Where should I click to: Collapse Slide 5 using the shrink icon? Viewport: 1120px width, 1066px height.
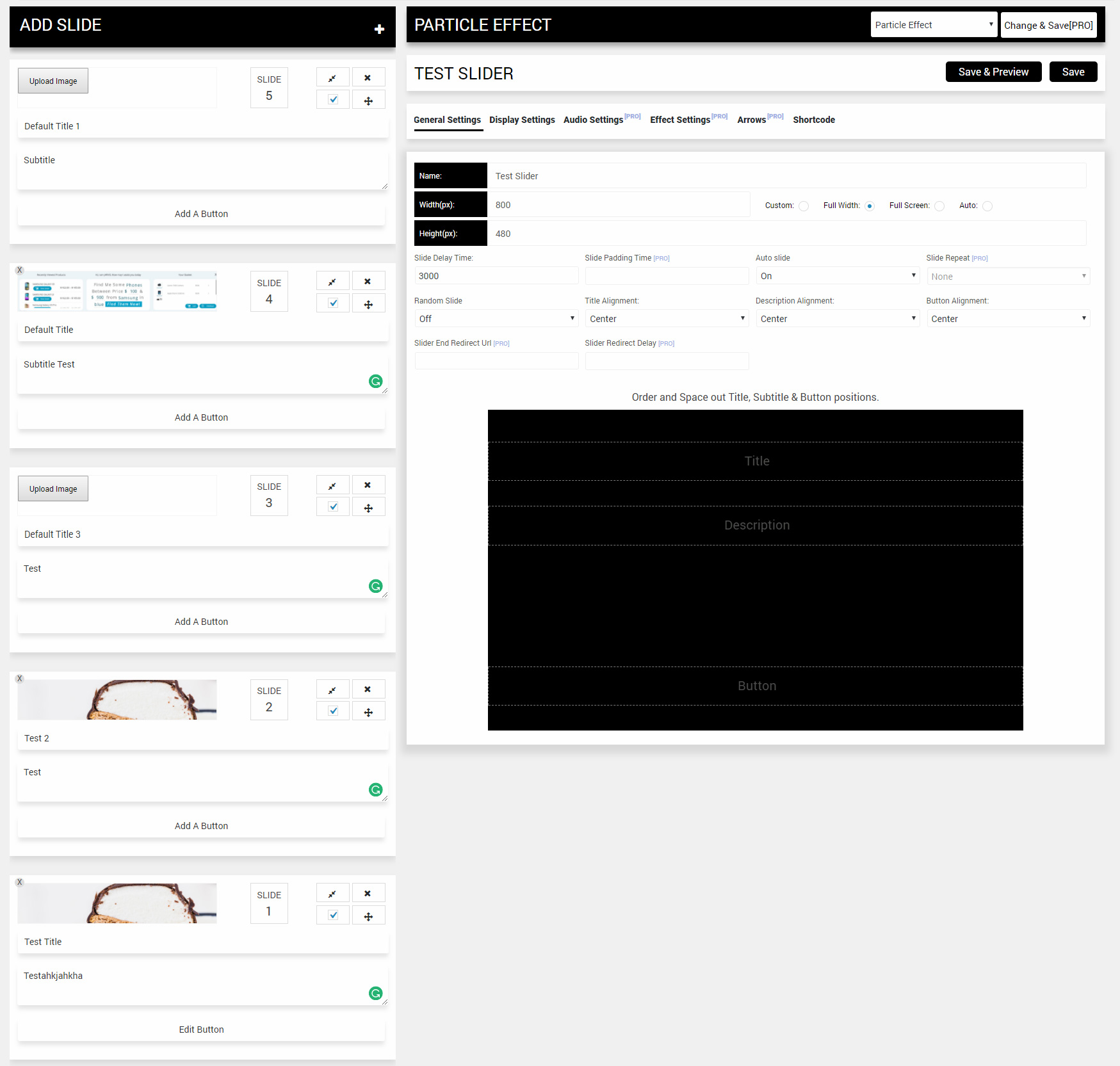coord(332,78)
